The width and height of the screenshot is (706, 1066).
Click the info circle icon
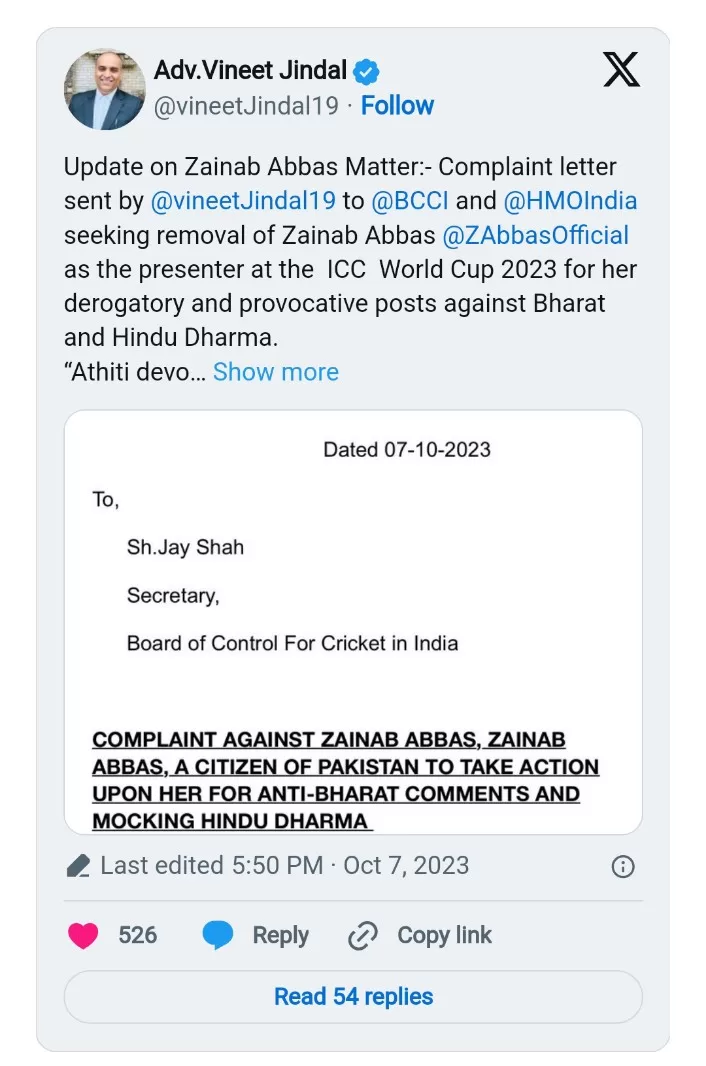[623, 866]
